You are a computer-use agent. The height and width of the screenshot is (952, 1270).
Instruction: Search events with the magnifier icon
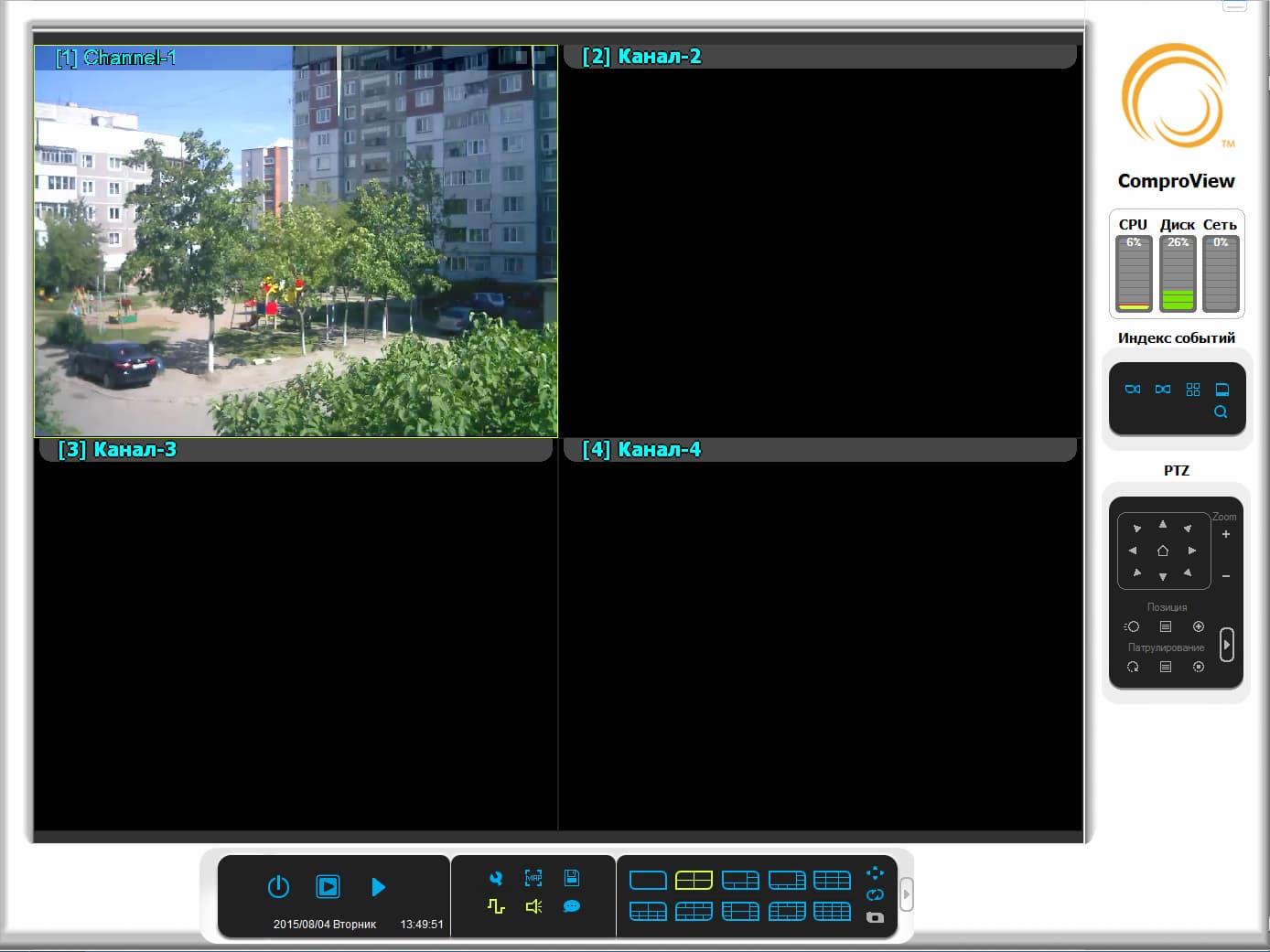coord(1221,412)
